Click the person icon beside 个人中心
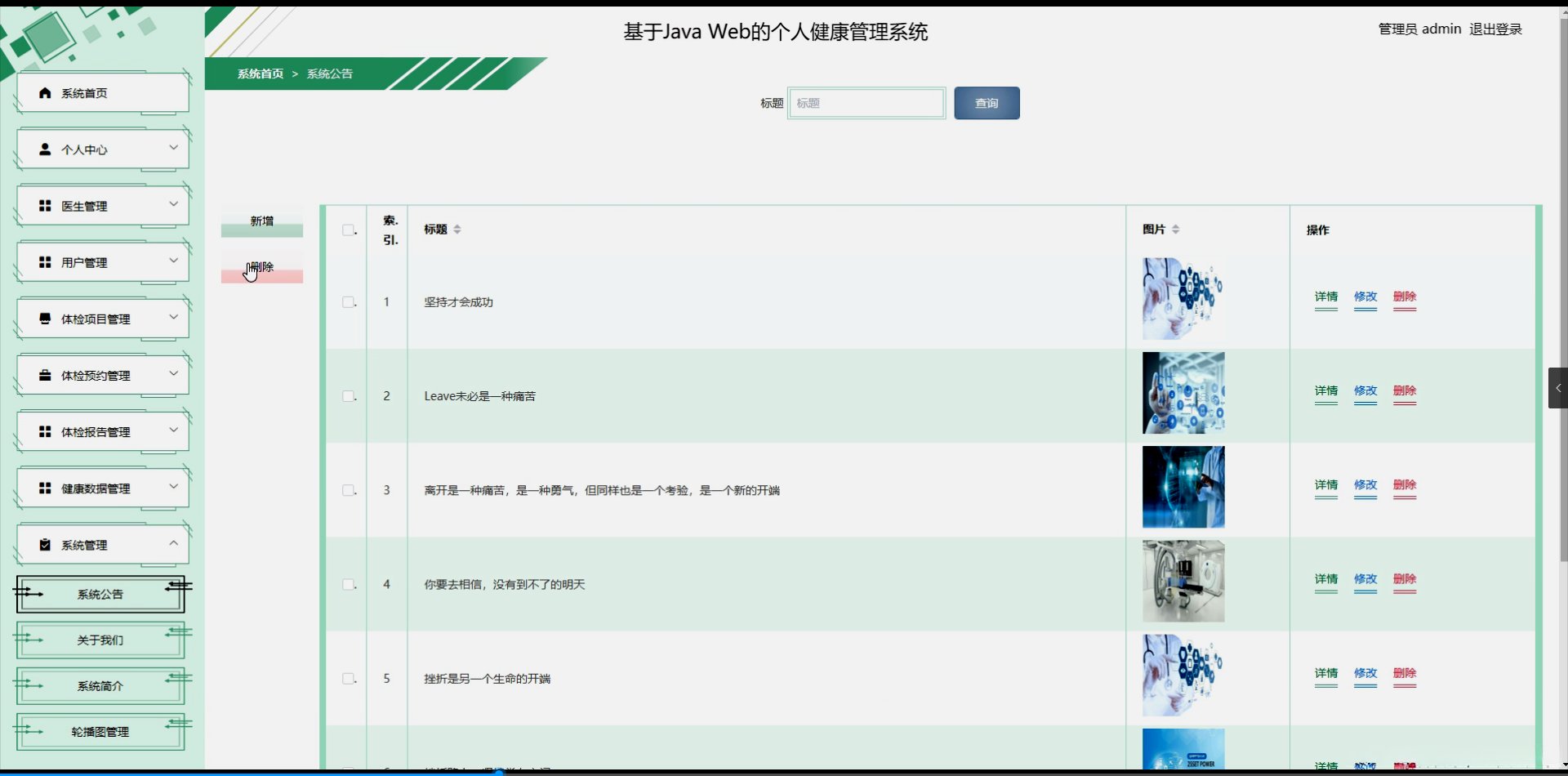1568x776 pixels. [45, 149]
